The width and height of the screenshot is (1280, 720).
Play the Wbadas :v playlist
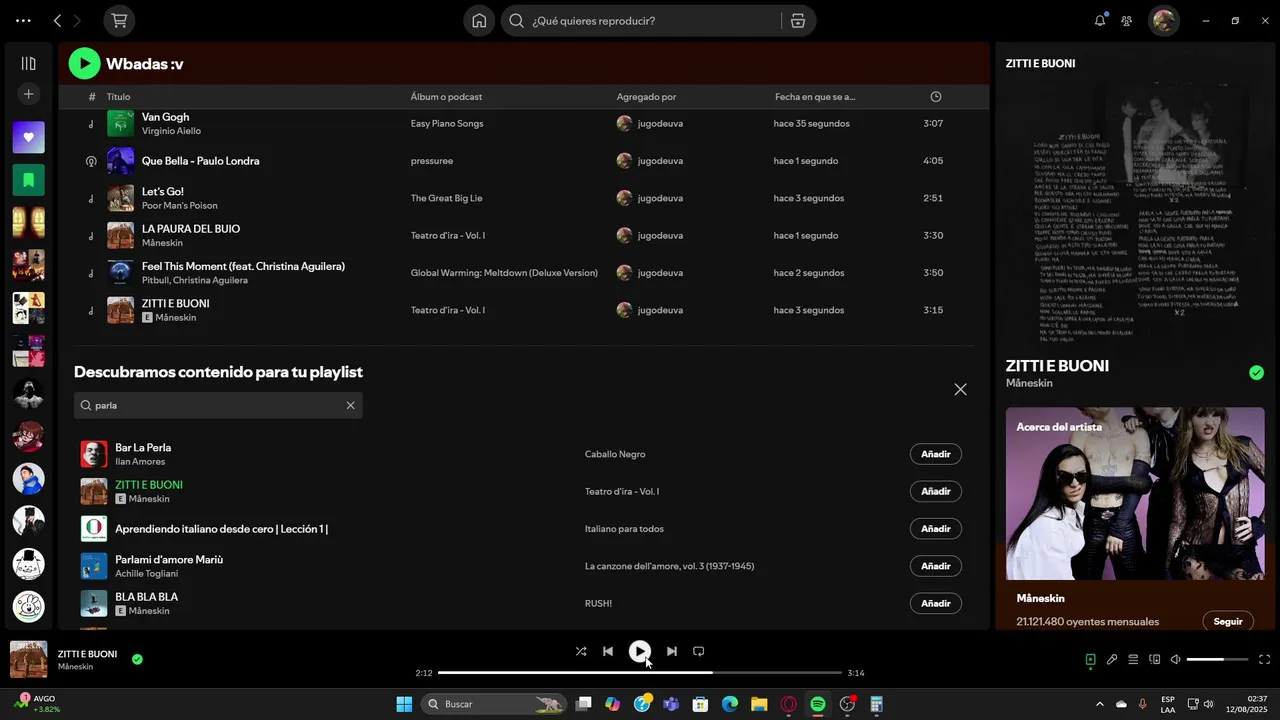point(84,64)
